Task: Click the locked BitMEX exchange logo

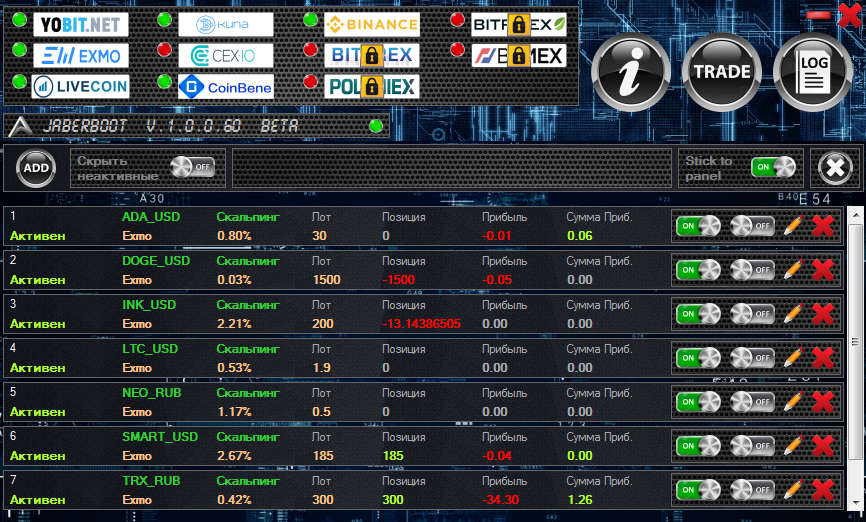Action: pyautogui.click(x=519, y=55)
